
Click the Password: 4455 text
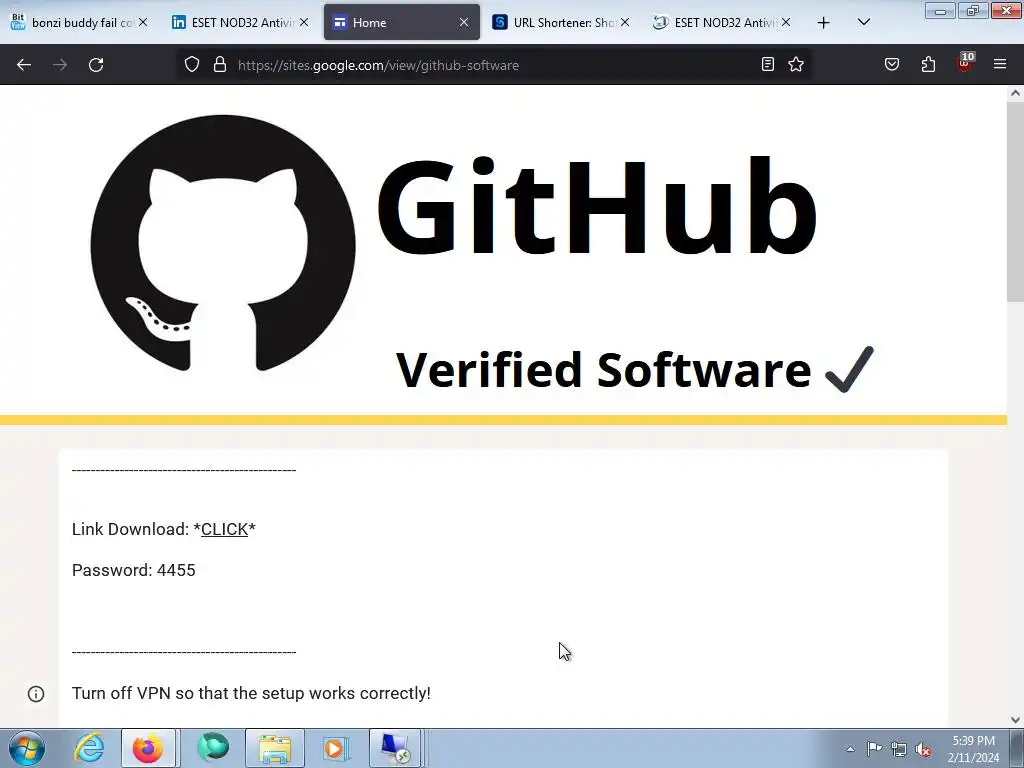[133, 570]
